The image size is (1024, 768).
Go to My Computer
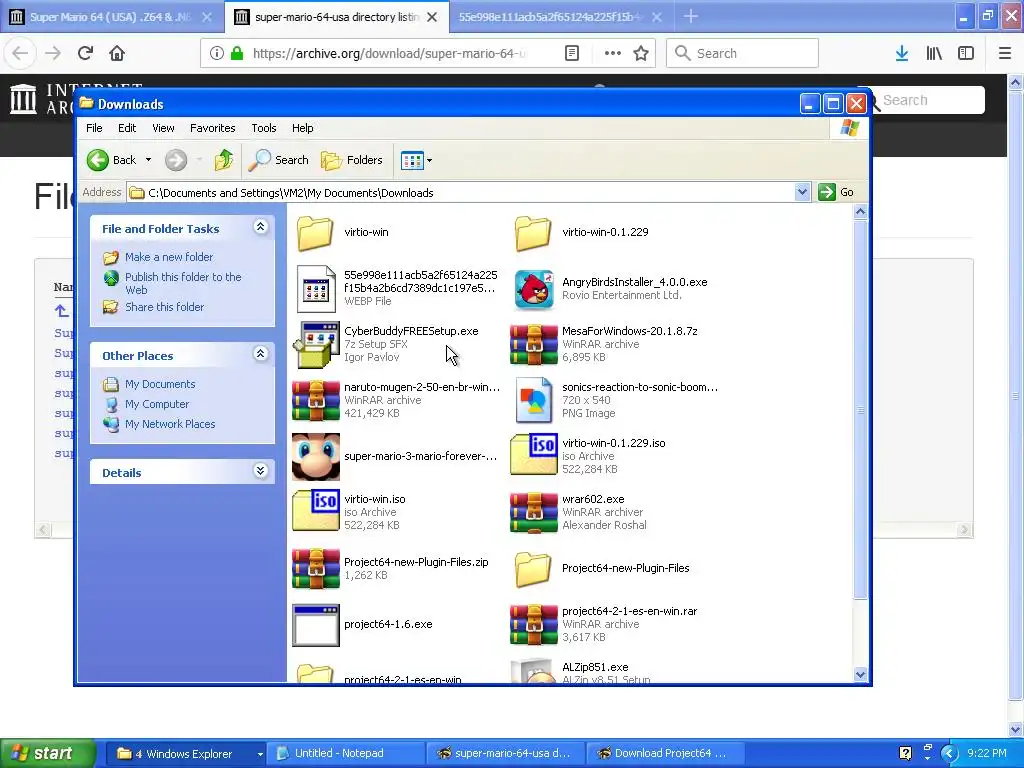coord(157,404)
